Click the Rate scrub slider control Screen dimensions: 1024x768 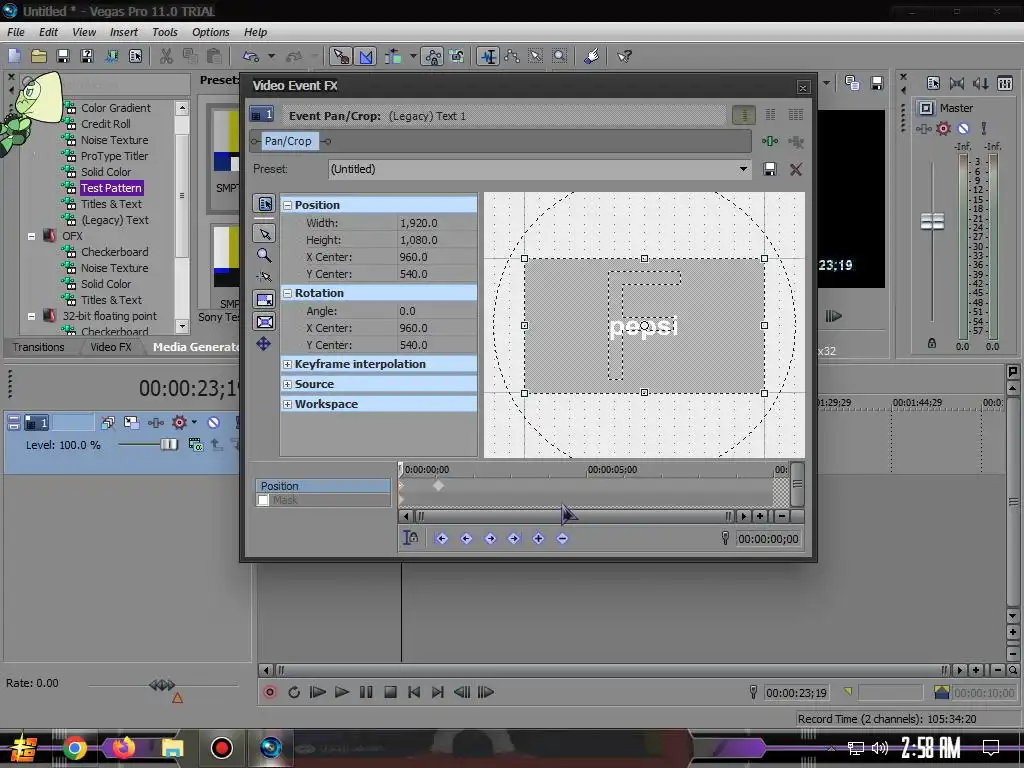click(x=162, y=684)
